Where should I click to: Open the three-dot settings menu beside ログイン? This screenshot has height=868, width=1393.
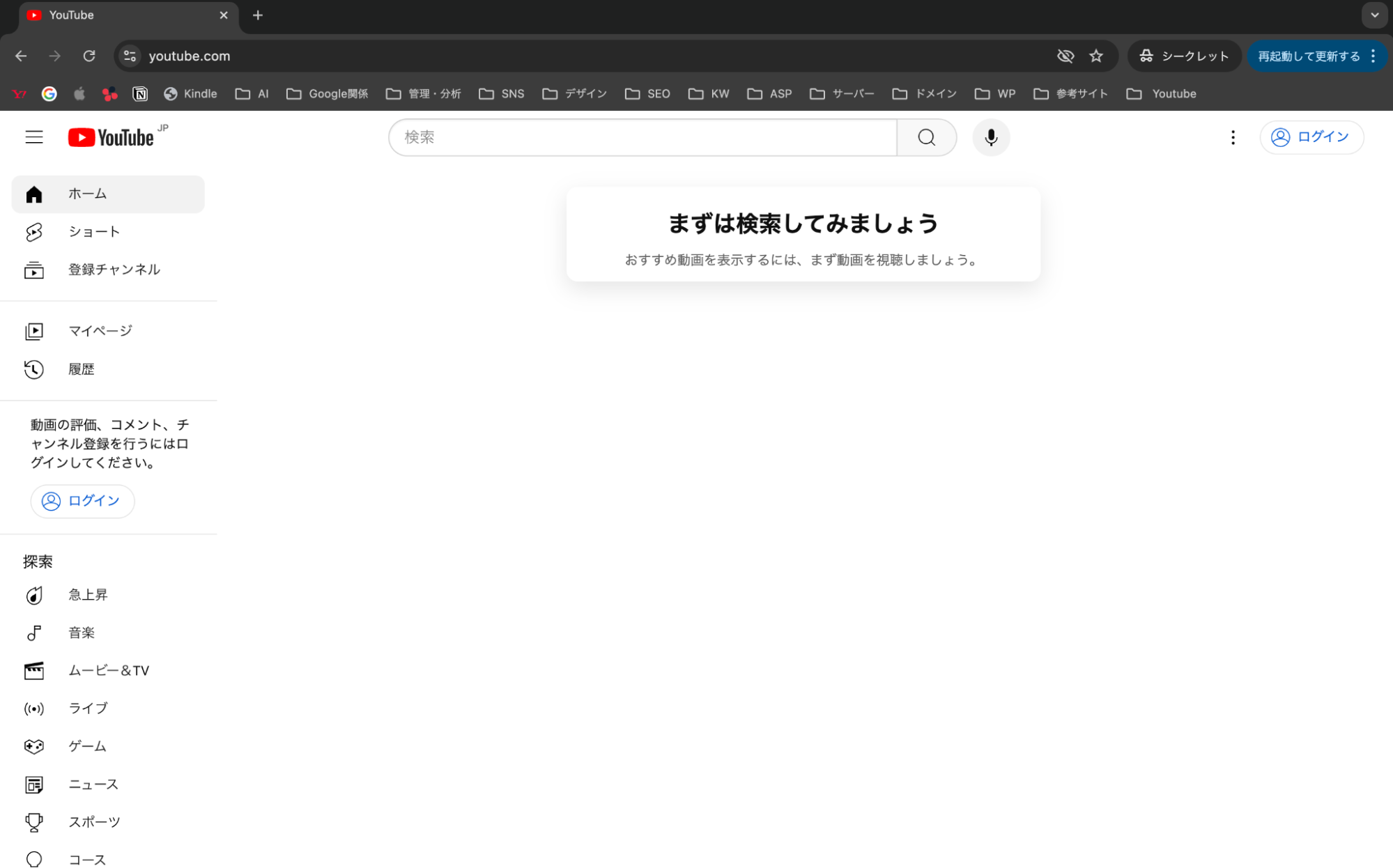coord(1233,137)
